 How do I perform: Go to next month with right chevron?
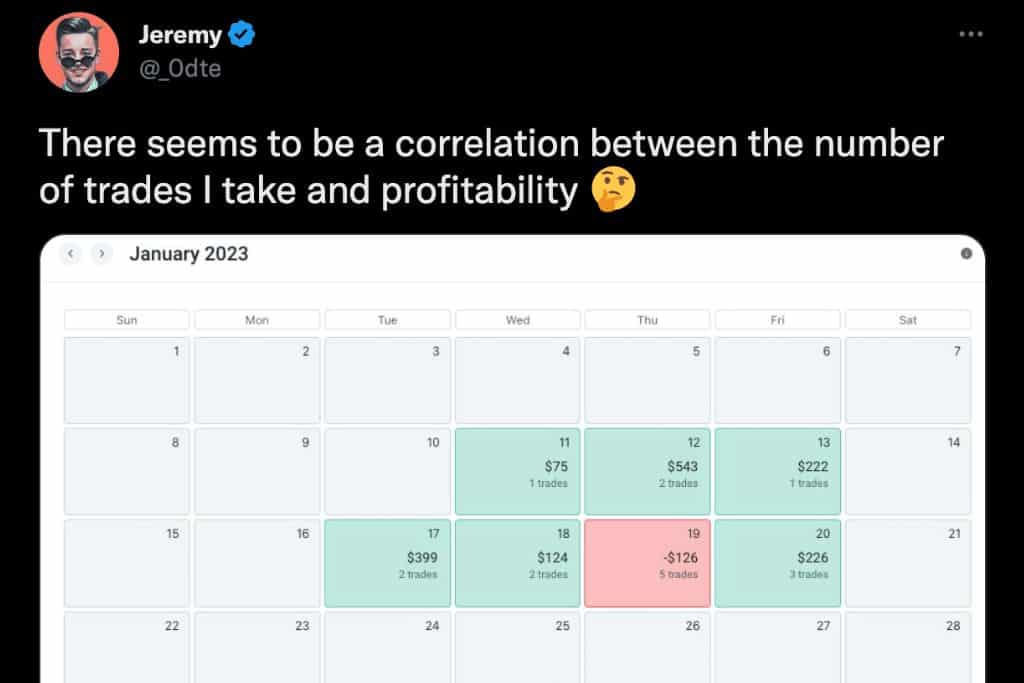tap(101, 254)
